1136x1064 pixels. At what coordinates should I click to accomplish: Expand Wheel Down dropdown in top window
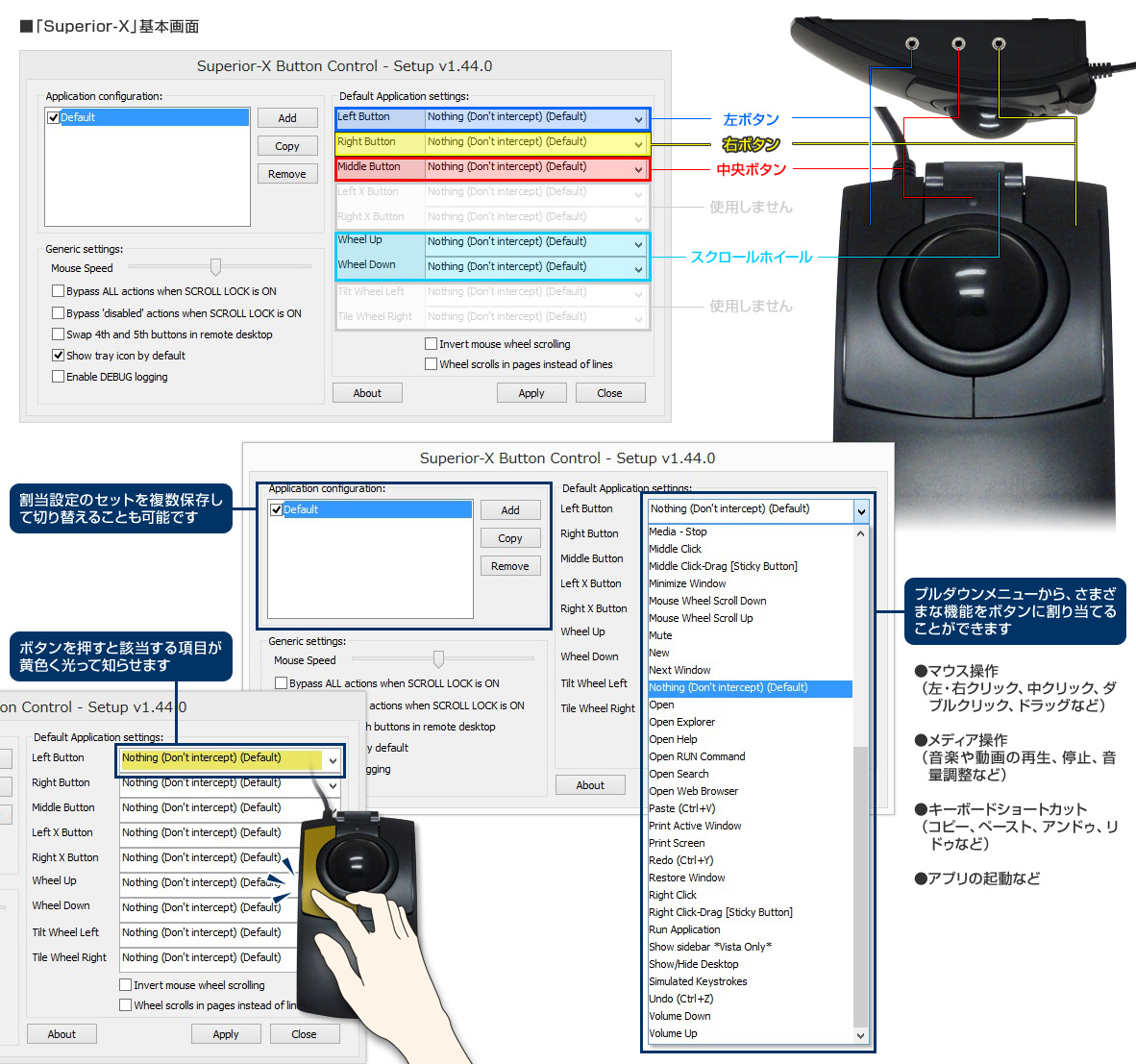pyautogui.click(x=535, y=267)
